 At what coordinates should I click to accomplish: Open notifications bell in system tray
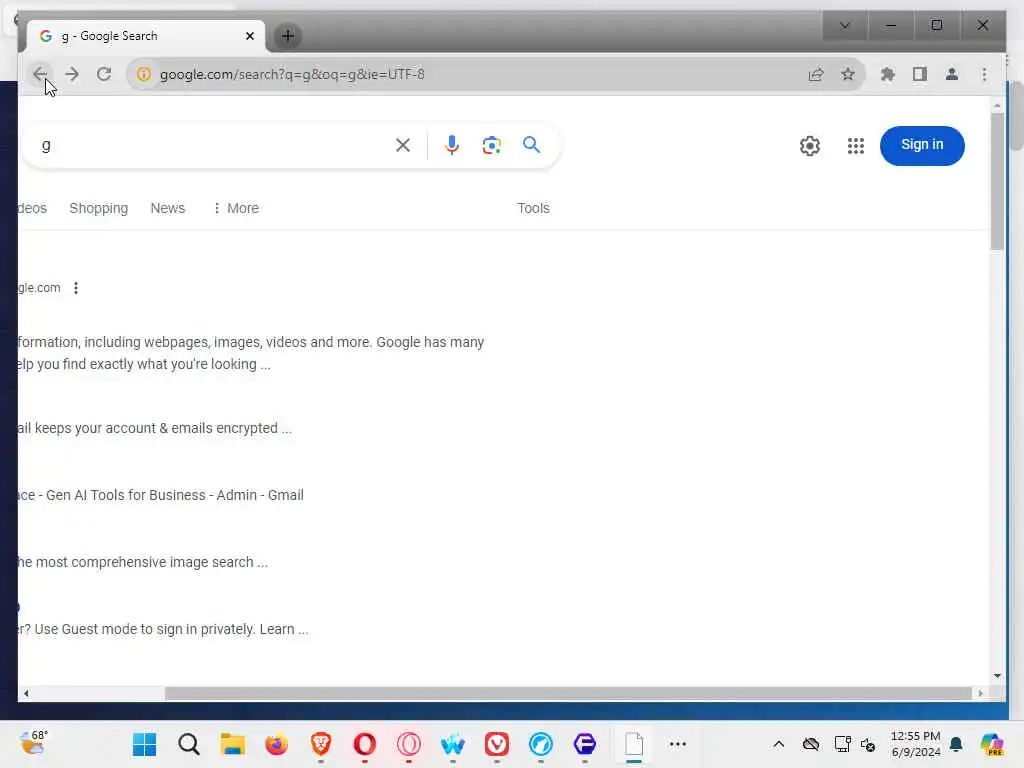click(x=956, y=744)
